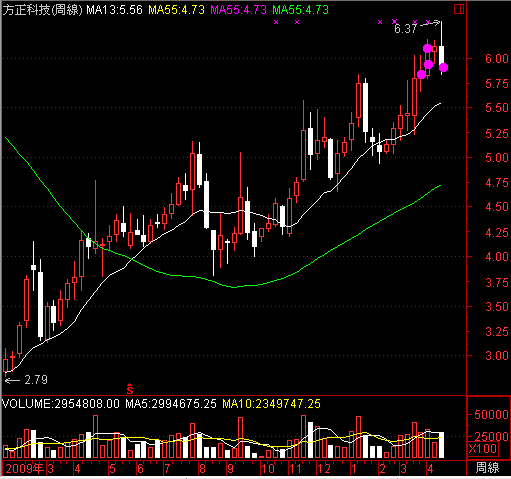Select the MA13:5.56 indicator label

pos(114,10)
